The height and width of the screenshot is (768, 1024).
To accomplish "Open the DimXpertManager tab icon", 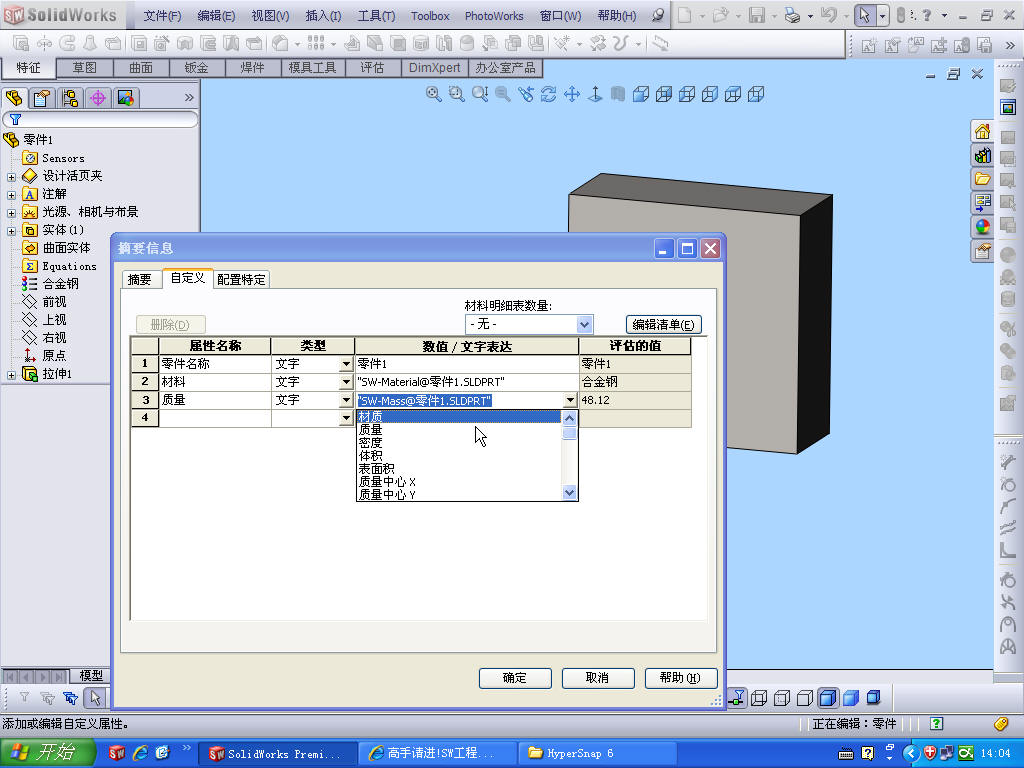I will click(x=98, y=98).
